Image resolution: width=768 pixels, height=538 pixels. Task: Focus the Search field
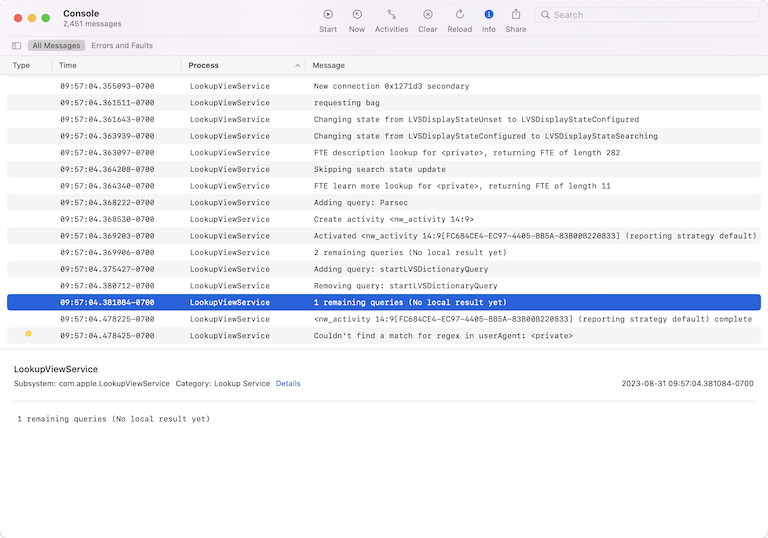(647, 15)
